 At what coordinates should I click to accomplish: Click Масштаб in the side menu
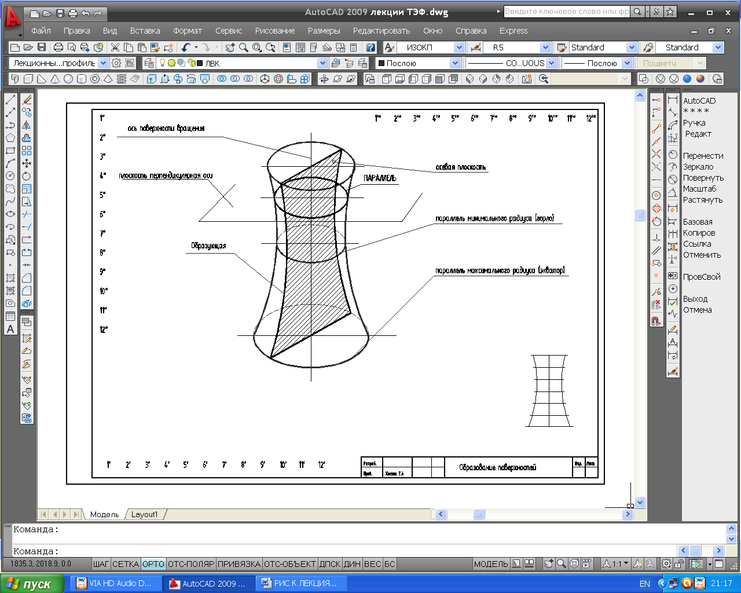click(x=700, y=189)
